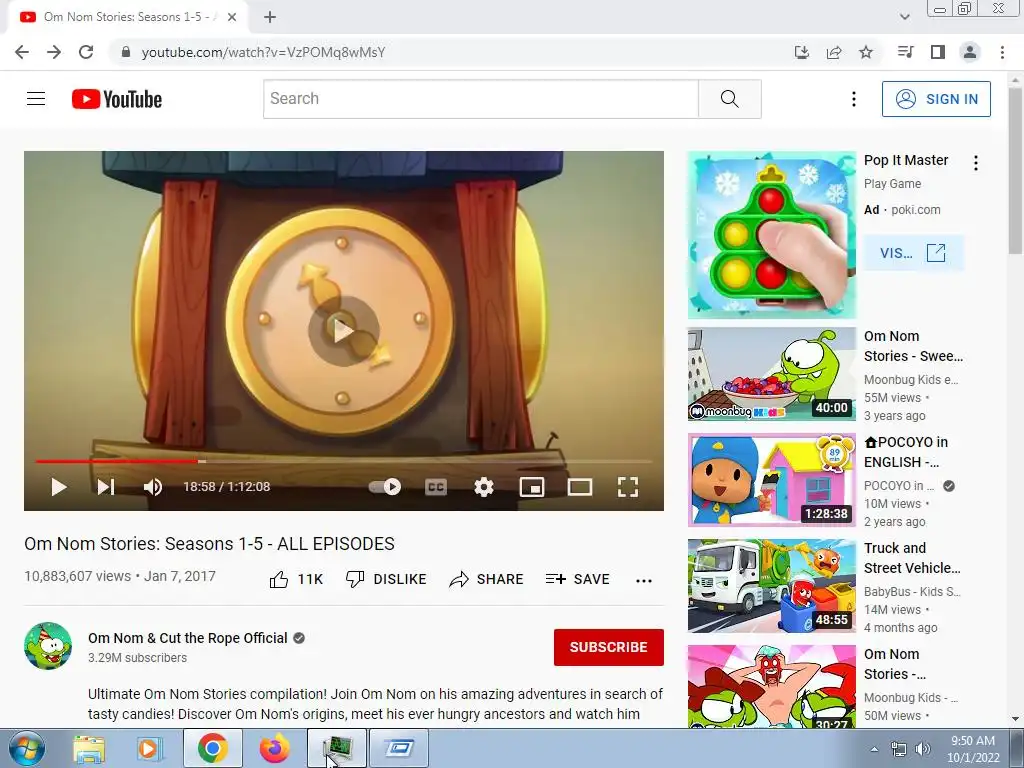This screenshot has height=768, width=1024.
Task: Skip to the next video
Action: (x=106, y=487)
